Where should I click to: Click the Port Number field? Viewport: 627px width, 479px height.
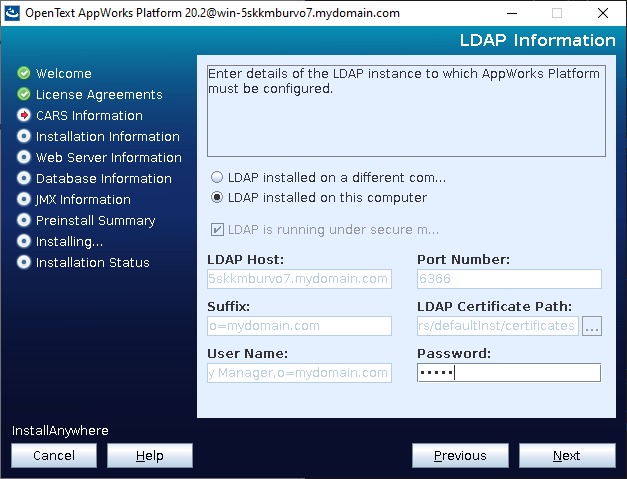pyautogui.click(x=508, y=279)
